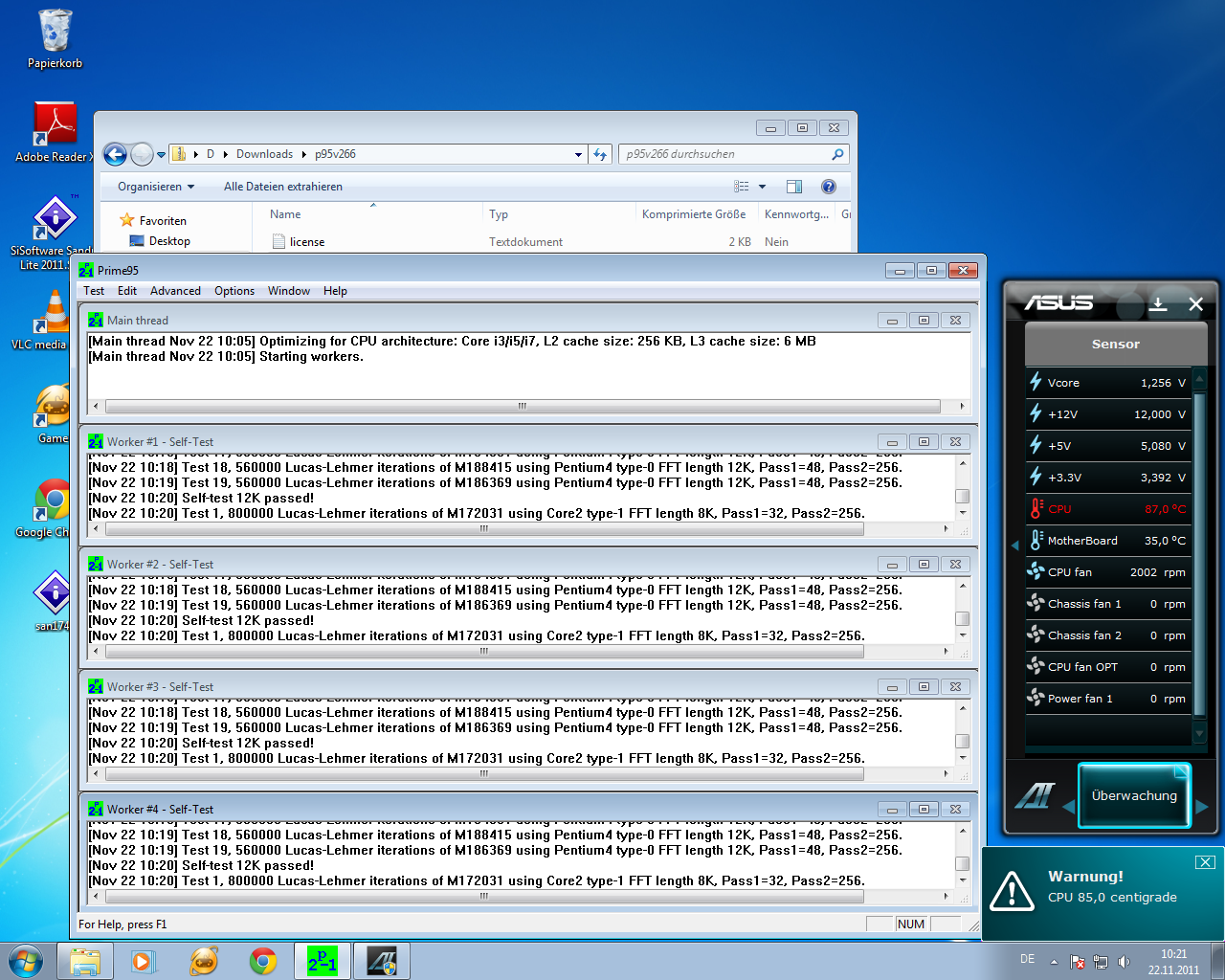
Task: Click Prime95 taskbar icon
Action: [323, 961]
